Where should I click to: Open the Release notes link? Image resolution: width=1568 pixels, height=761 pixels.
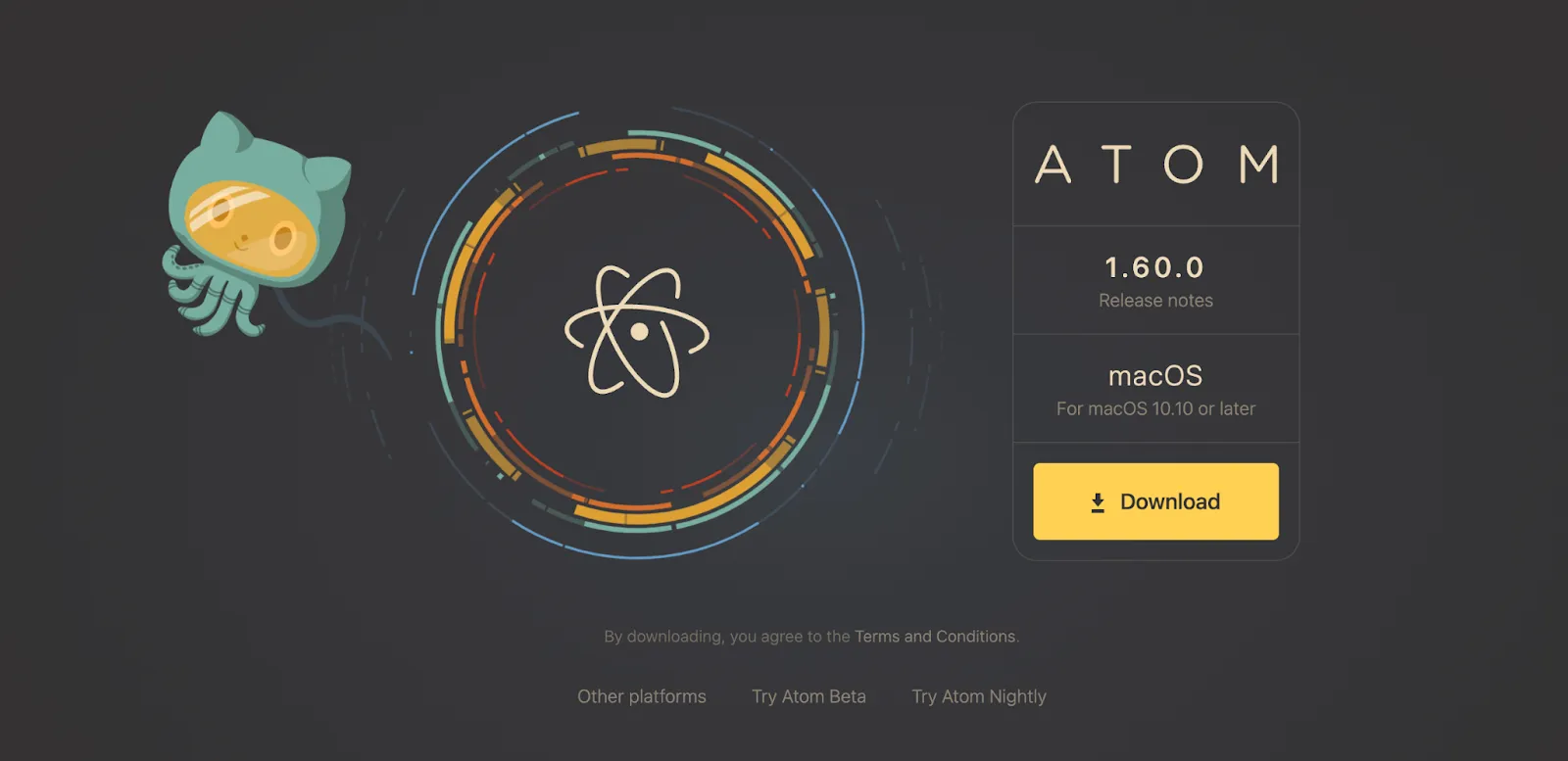point(1155,301)
